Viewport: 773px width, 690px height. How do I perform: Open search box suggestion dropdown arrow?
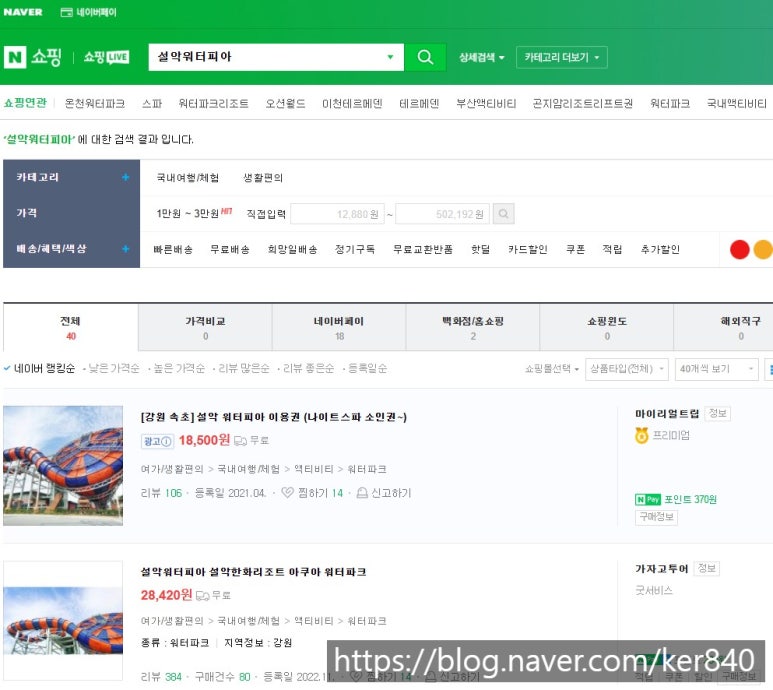coord(390,57)
